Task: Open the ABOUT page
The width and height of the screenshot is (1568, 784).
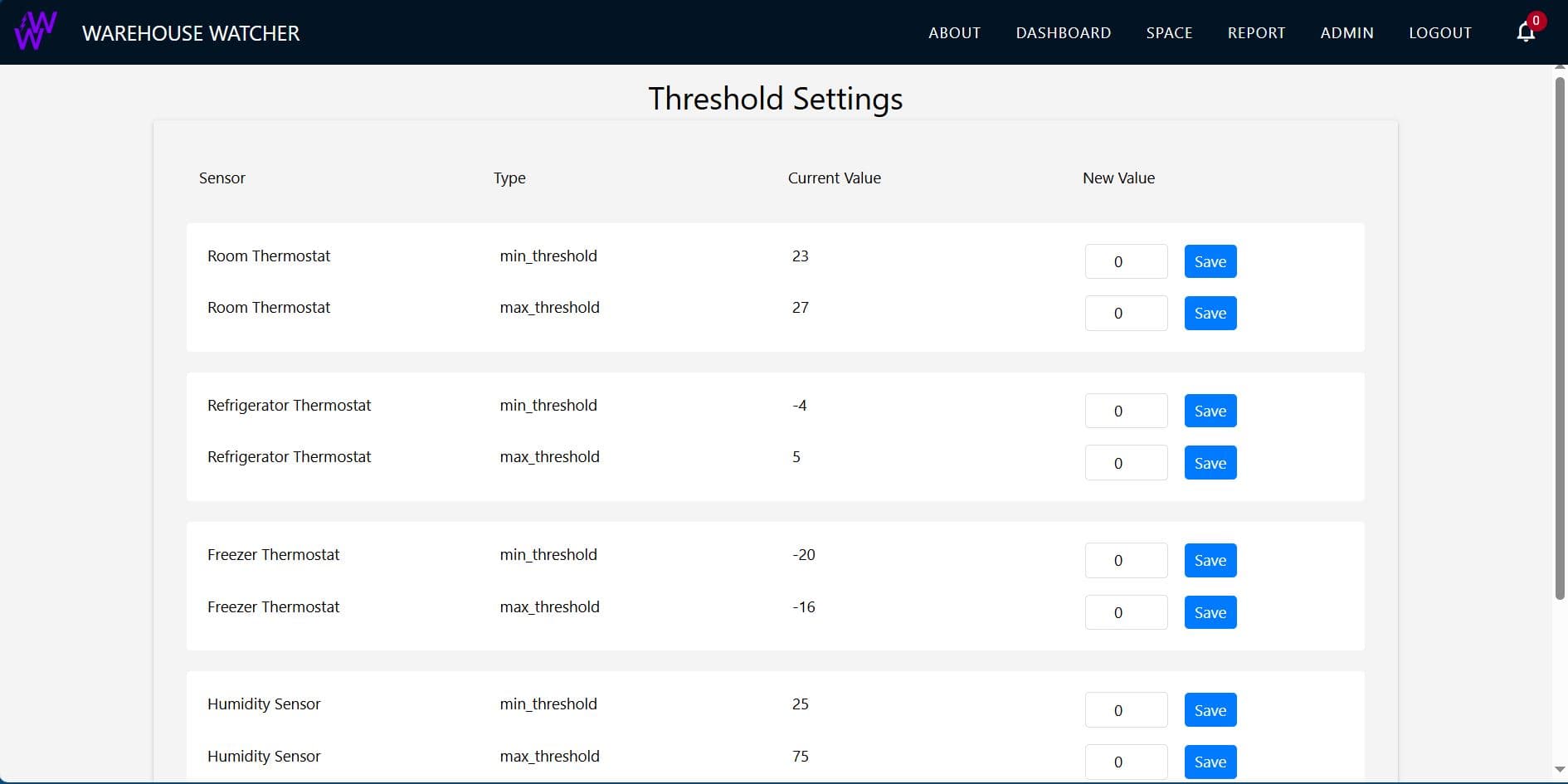Action: pyautogui.click(x=954, y=33)
